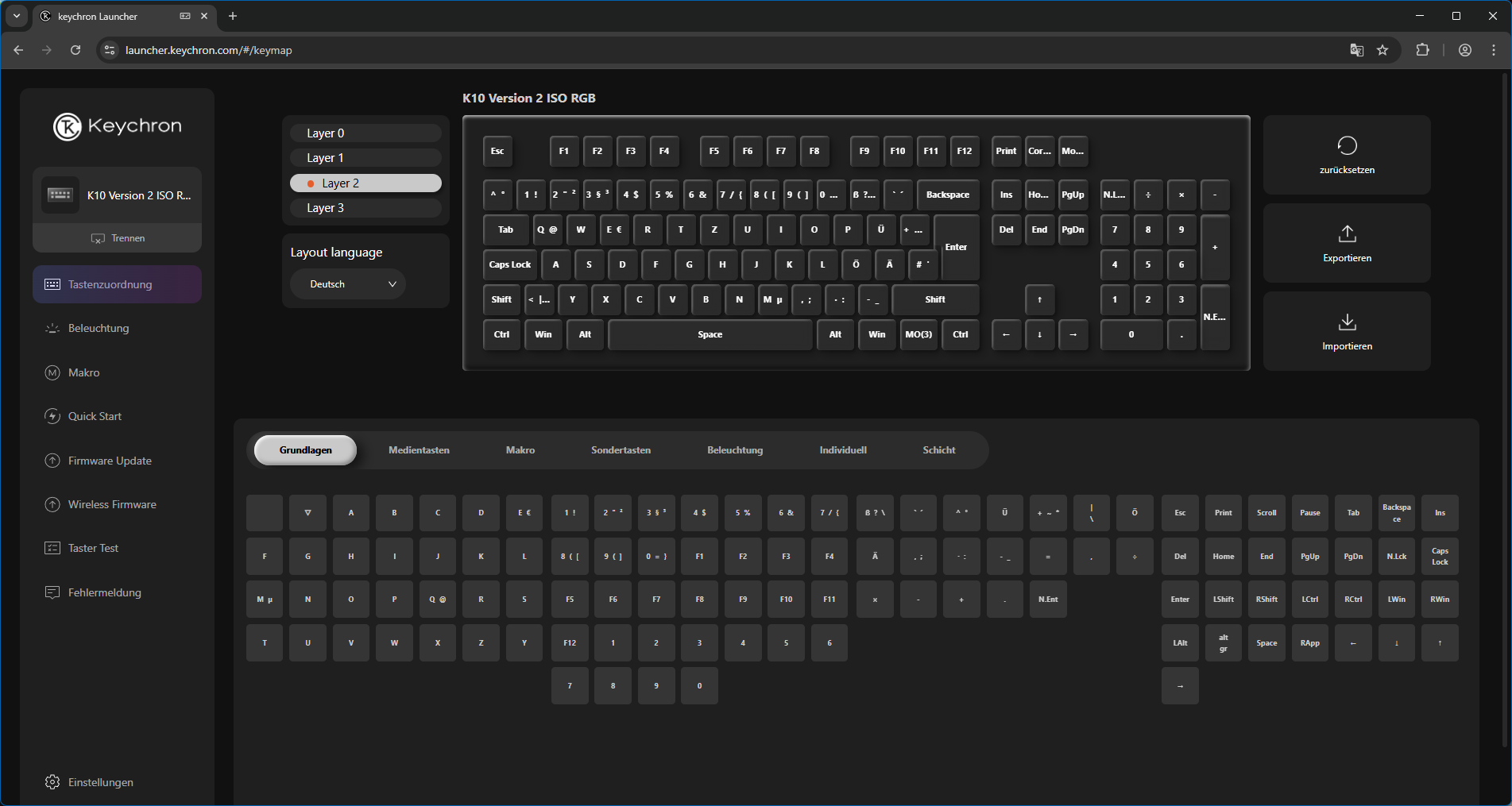
Task: Open the browser tab search dropdown arrow
Action: (17, 16)
